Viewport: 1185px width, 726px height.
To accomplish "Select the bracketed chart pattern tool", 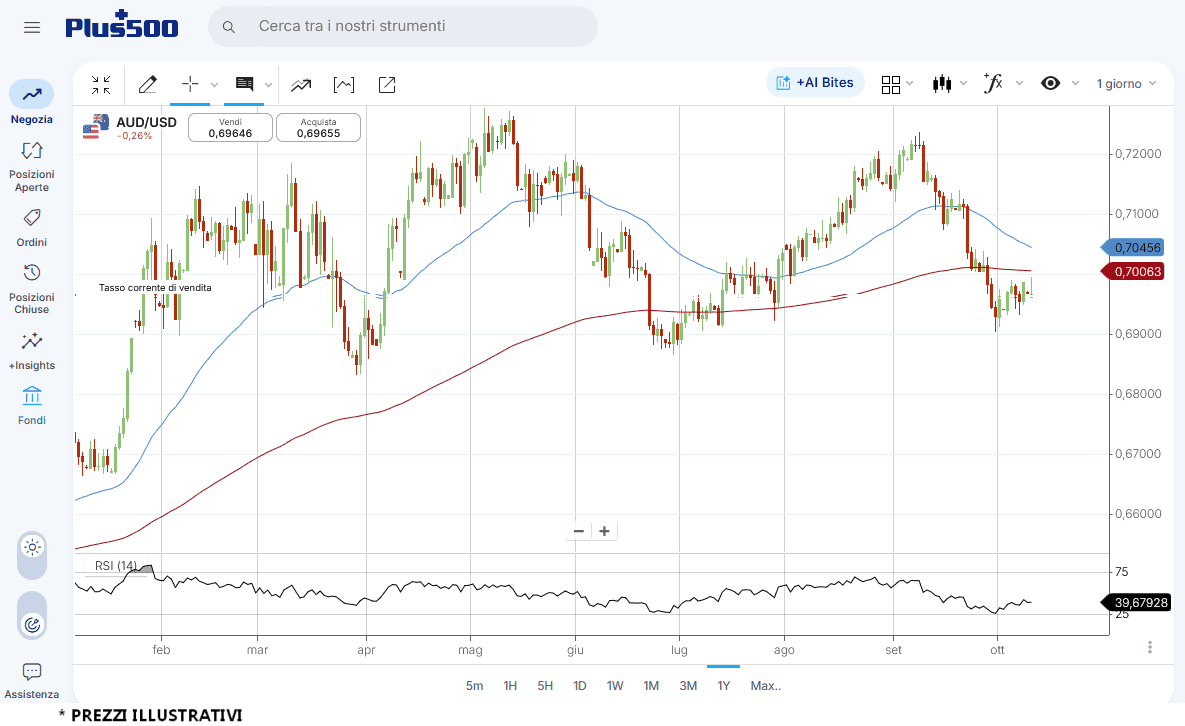I will coord(344,85).
